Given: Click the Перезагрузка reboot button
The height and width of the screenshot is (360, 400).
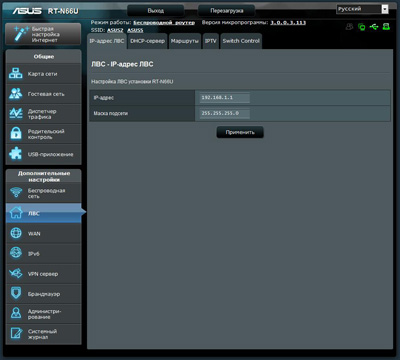Looking at the screenshot, I should tap(227, 11).
